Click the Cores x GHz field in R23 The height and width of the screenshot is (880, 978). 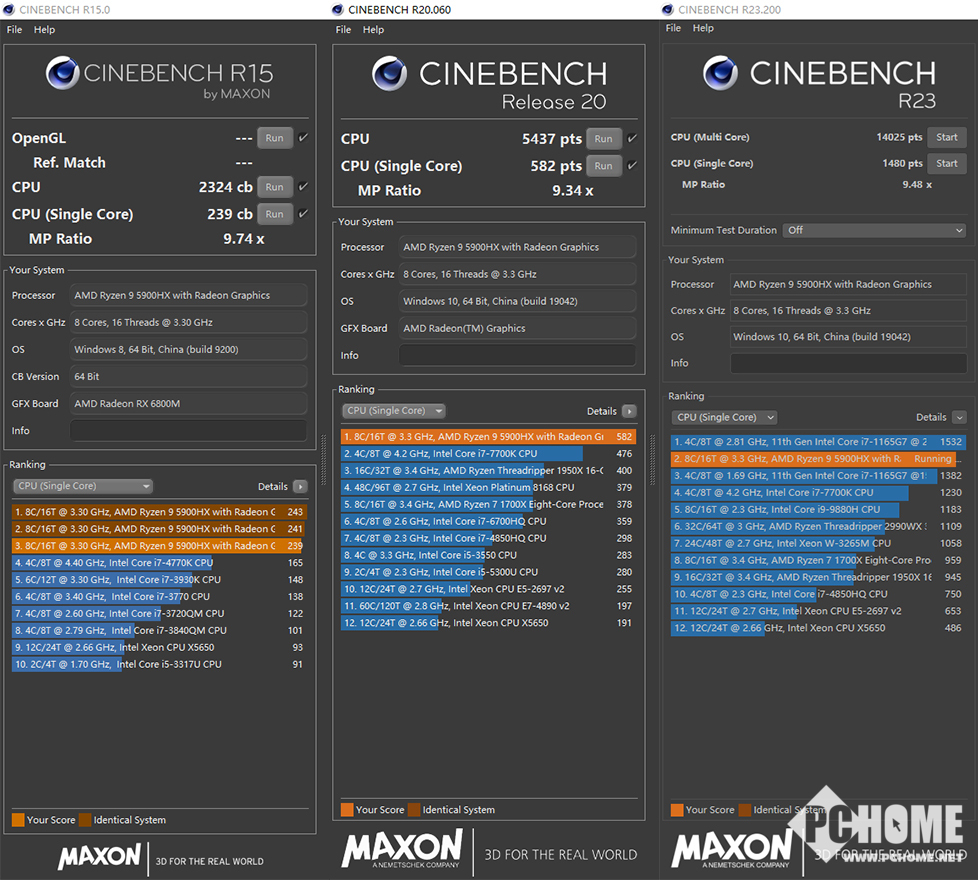click(x=848, y=311)
